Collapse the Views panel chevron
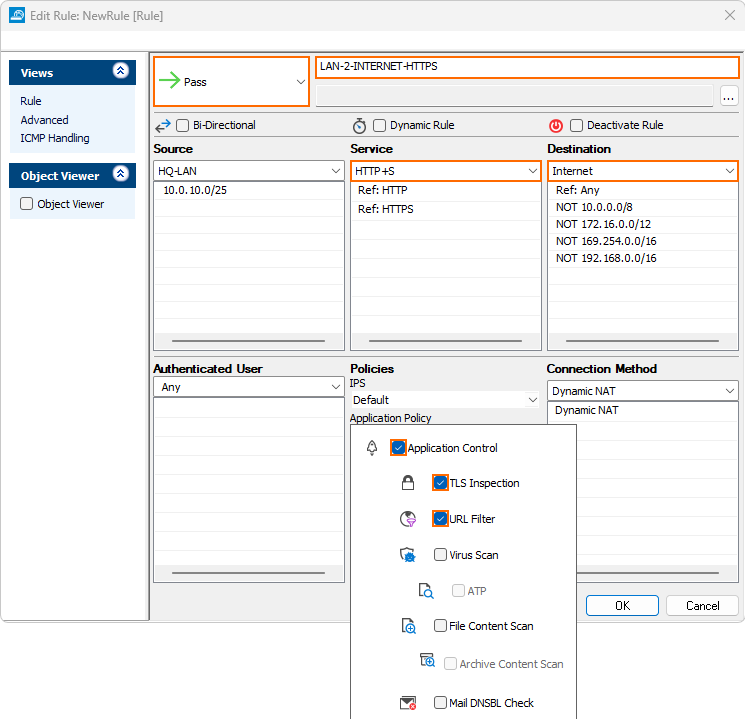 [x=121, y=71]
